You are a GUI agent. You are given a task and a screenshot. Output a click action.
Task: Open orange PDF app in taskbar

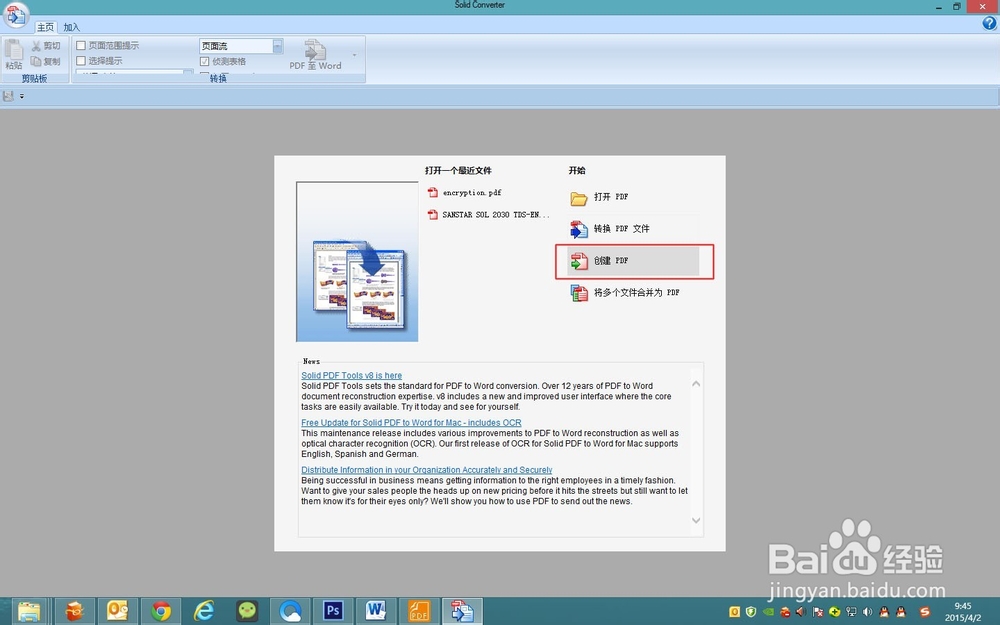click(x=419, y=611)
